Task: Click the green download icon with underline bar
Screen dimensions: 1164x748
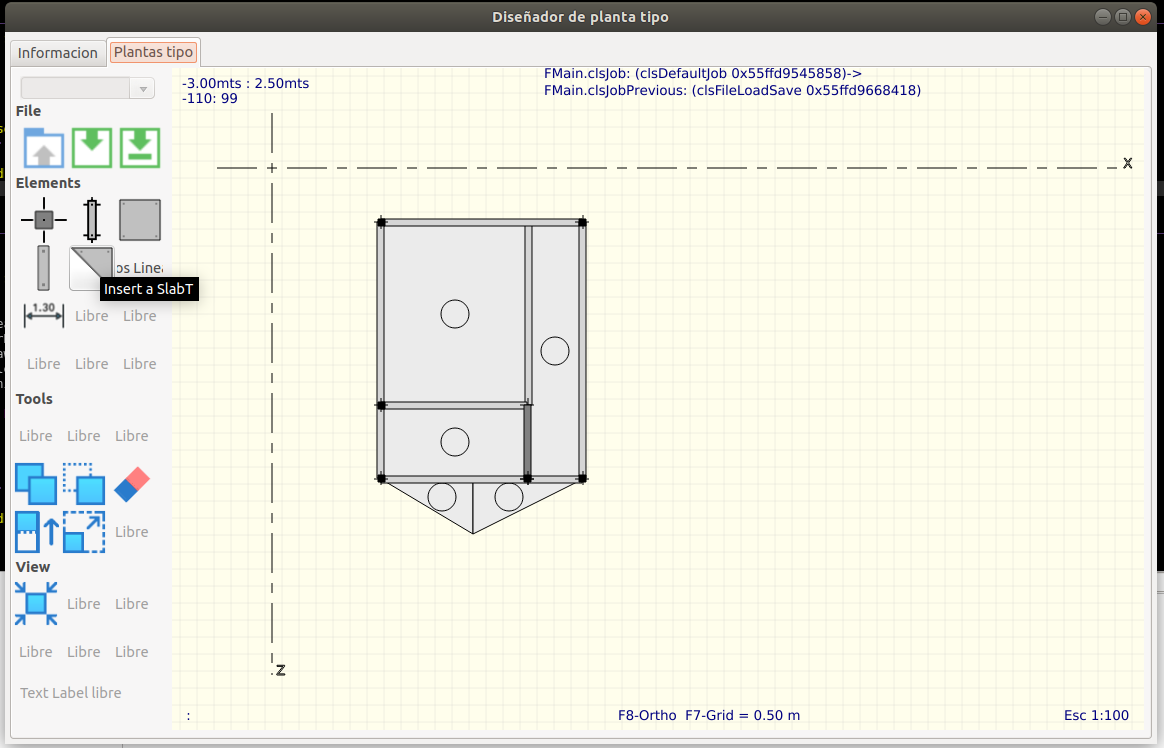Action: pyautogui.click(x=140, y=148)
